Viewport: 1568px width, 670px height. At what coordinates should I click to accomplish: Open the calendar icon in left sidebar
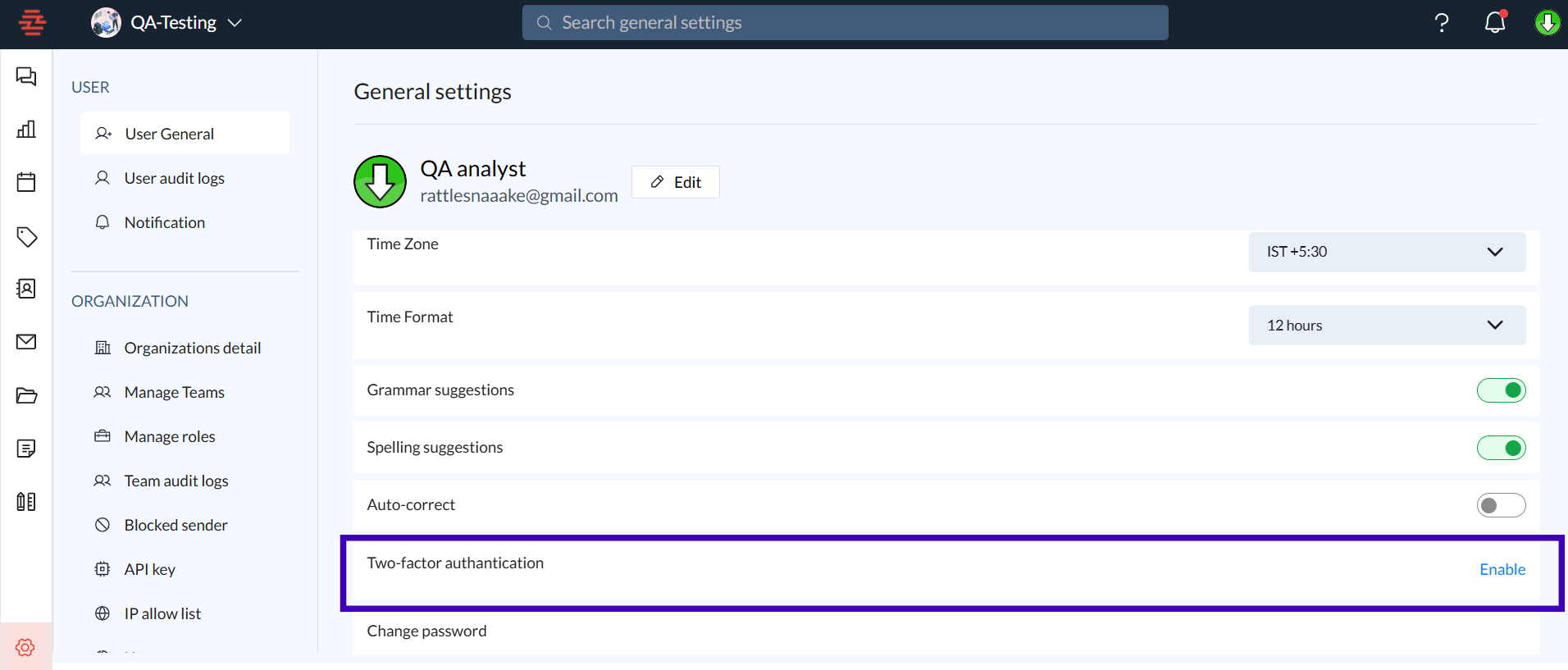pyautogui.click(x=26, y=182)
